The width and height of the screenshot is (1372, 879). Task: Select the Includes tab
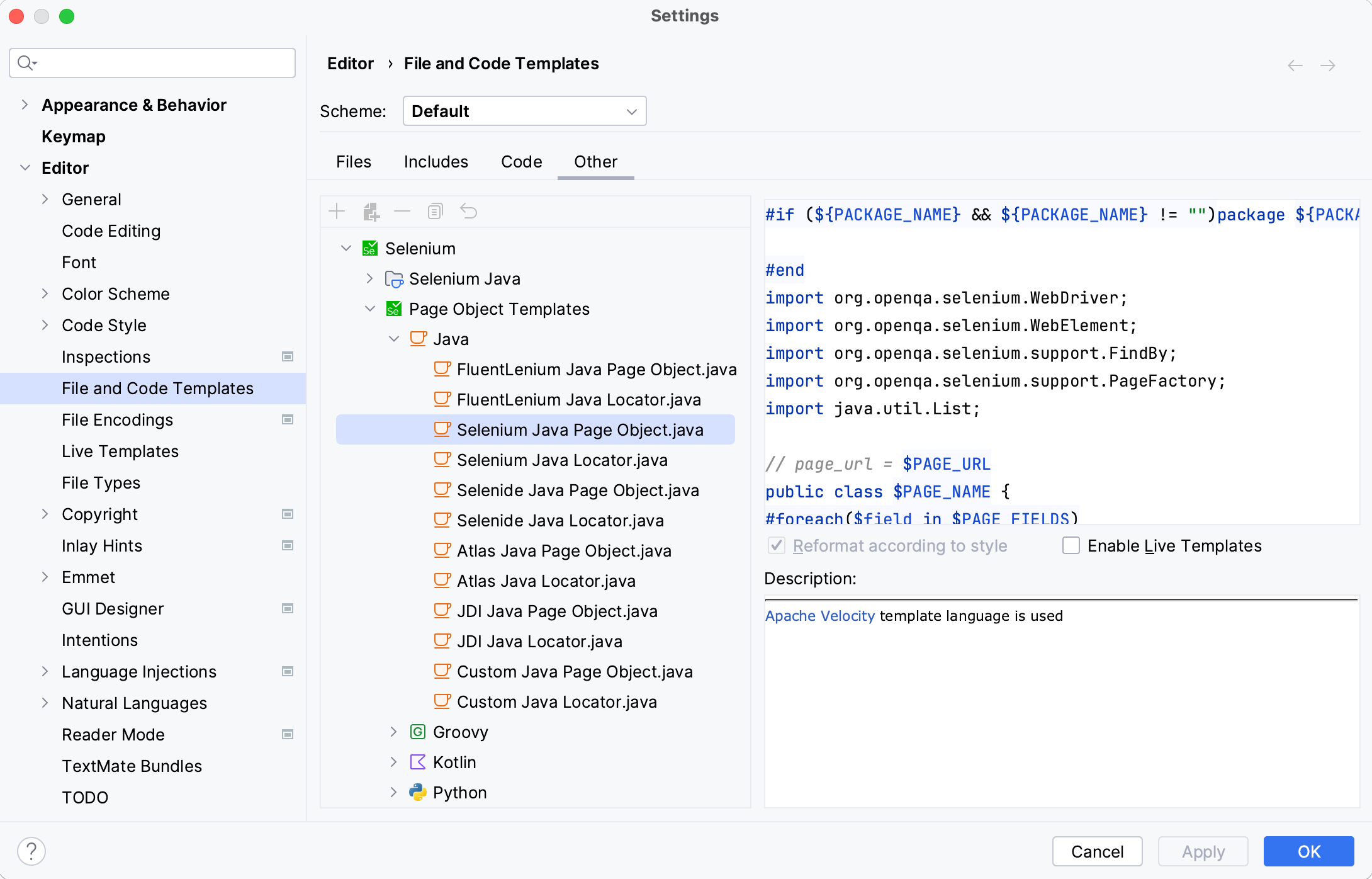pos(436,161)
